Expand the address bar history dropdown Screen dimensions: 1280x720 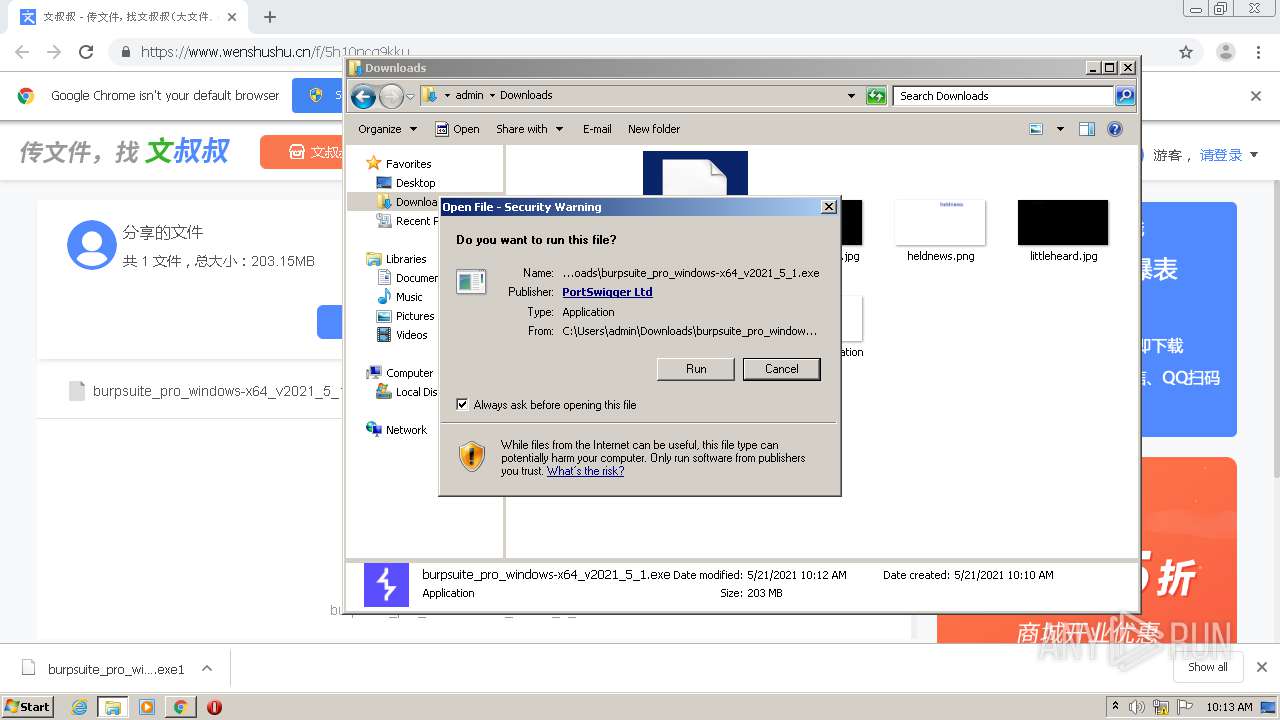pos(851,96)
